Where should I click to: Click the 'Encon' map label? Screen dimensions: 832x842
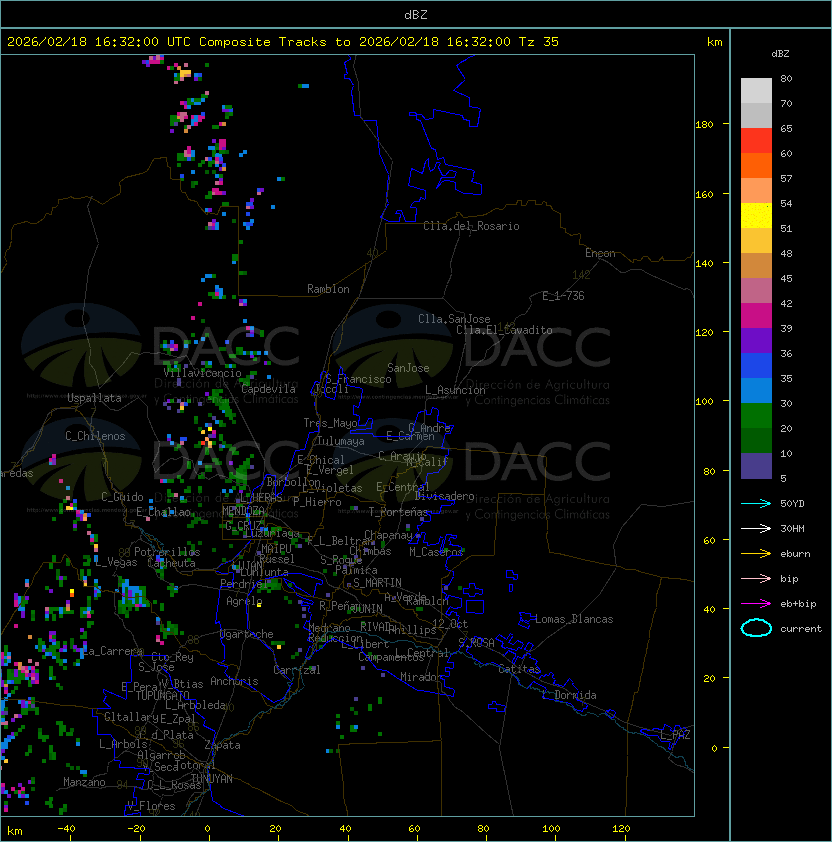point(600,253)
